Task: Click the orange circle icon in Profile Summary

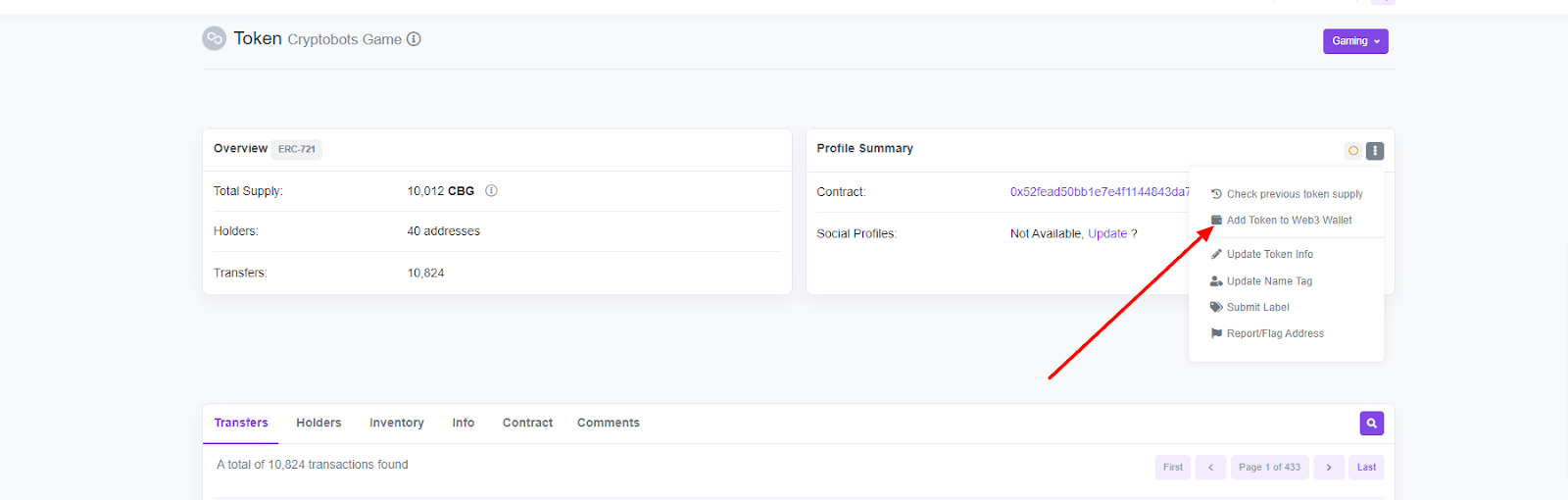Action: 1353,151
